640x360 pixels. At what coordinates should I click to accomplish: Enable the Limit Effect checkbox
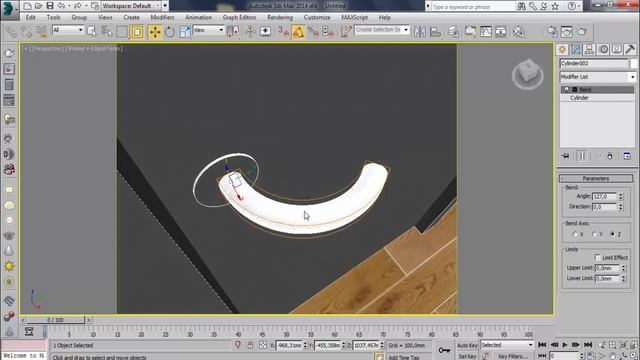click(x=598, y=258)
